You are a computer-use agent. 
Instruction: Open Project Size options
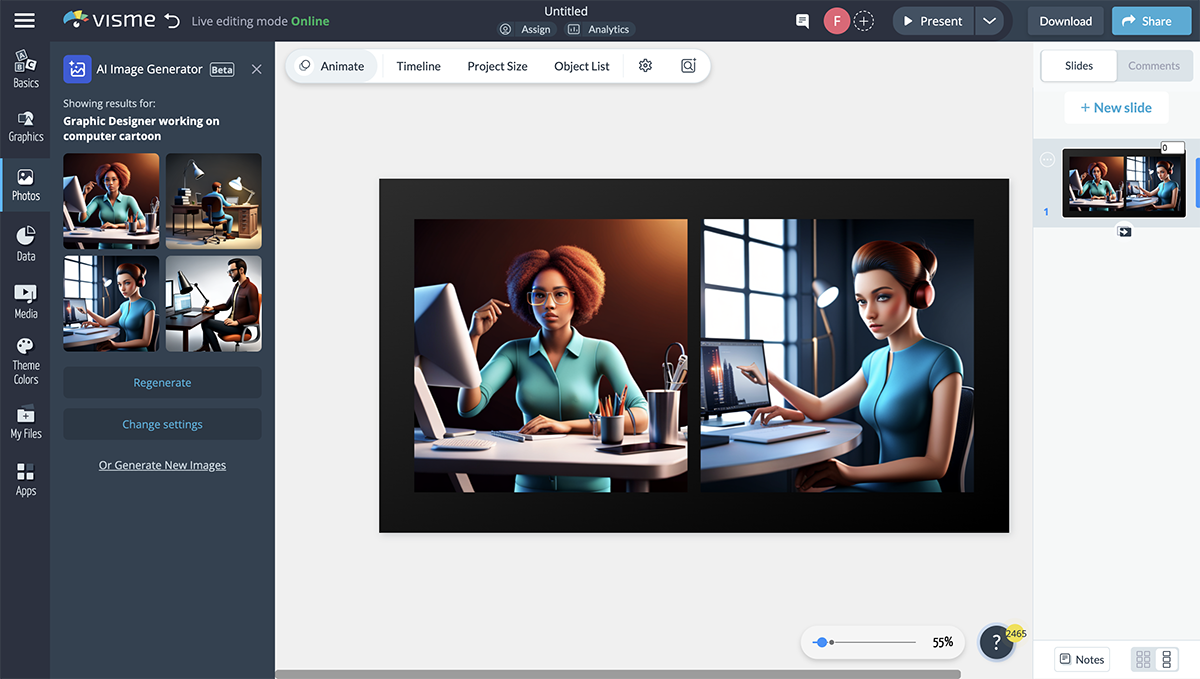point(497,66)
